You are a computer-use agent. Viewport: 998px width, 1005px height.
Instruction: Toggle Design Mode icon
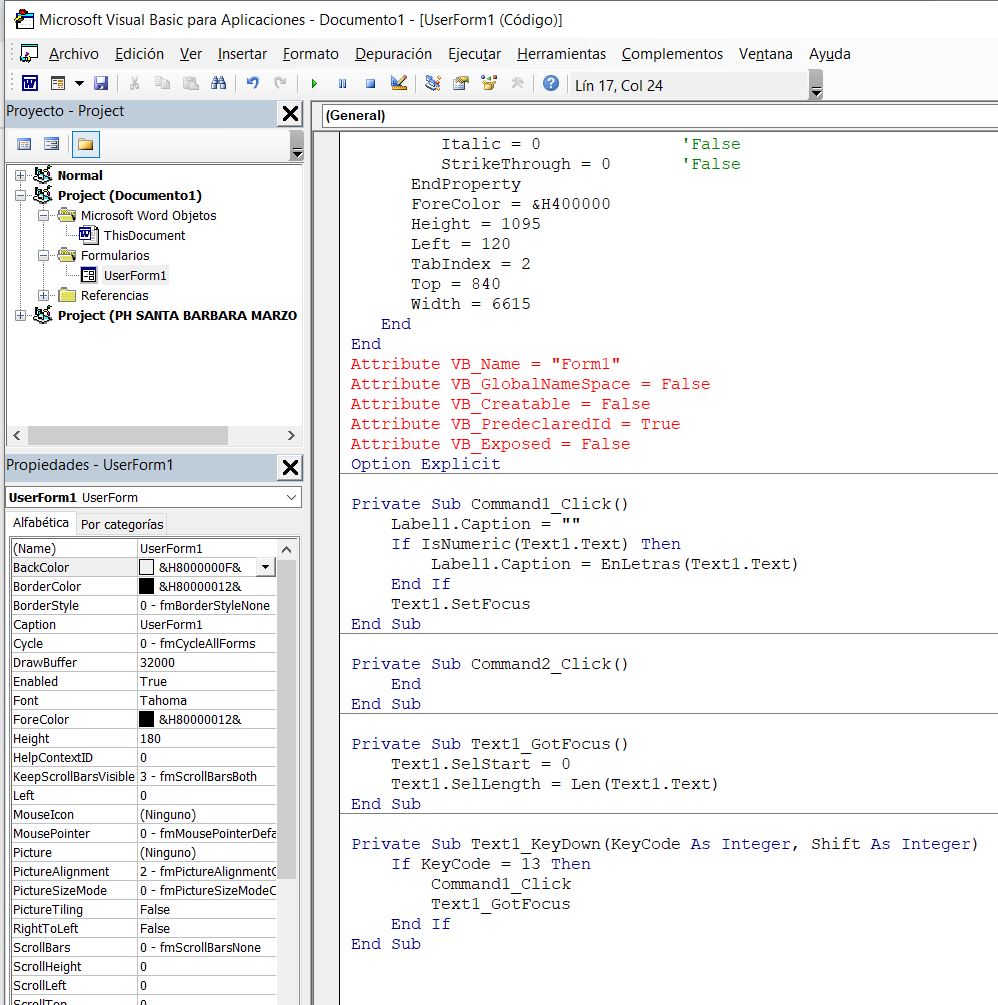tap(399, 83)
